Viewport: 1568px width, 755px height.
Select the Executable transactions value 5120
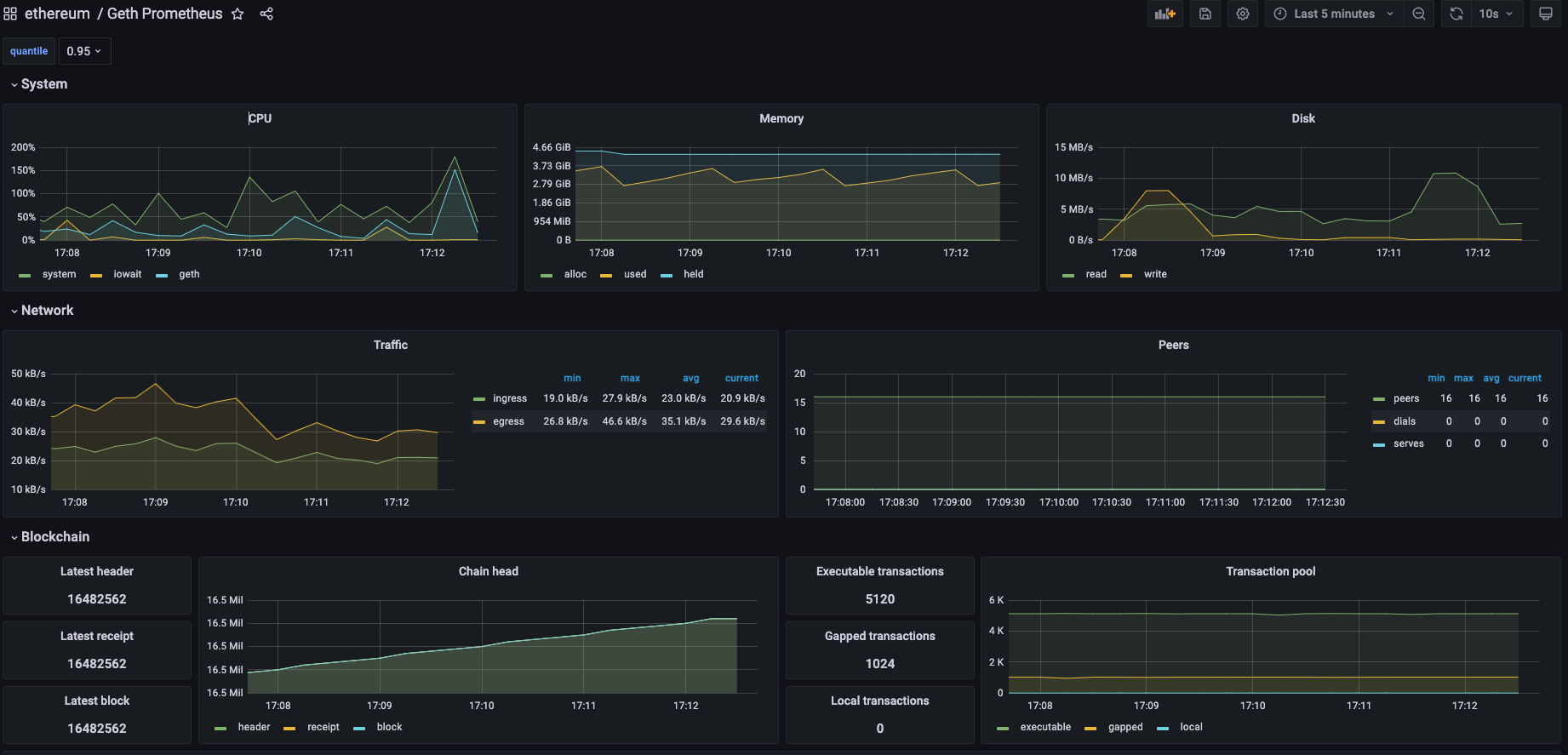coord(880,599)
